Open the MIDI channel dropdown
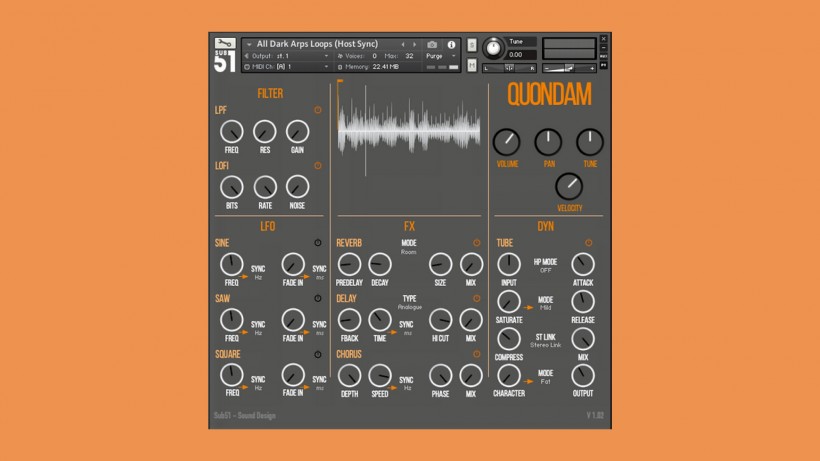The height and width of the screenshot is (461, 820). click(290, 67)
